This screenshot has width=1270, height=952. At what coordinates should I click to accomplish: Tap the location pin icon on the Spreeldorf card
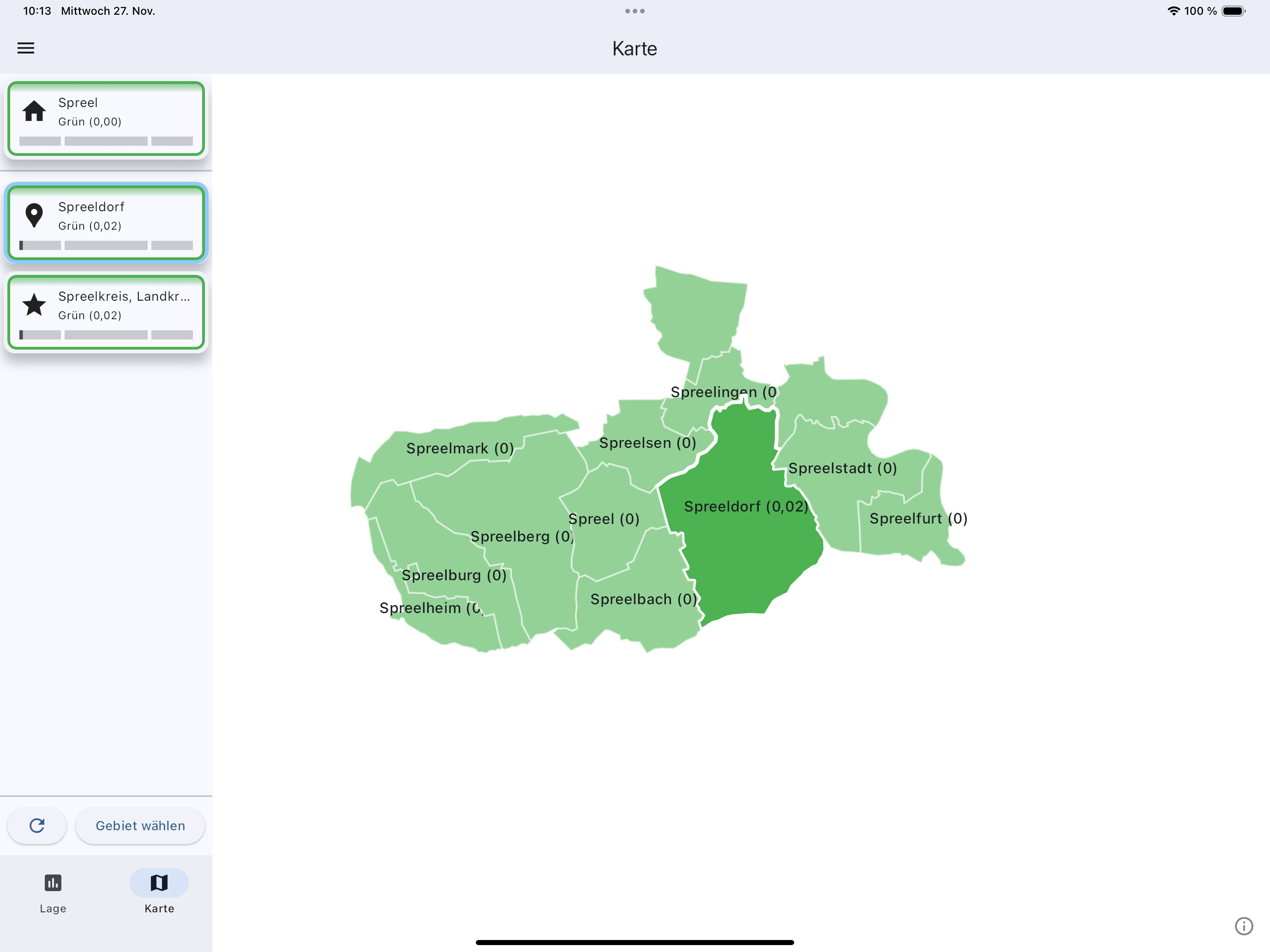click(x=34, y=216)
